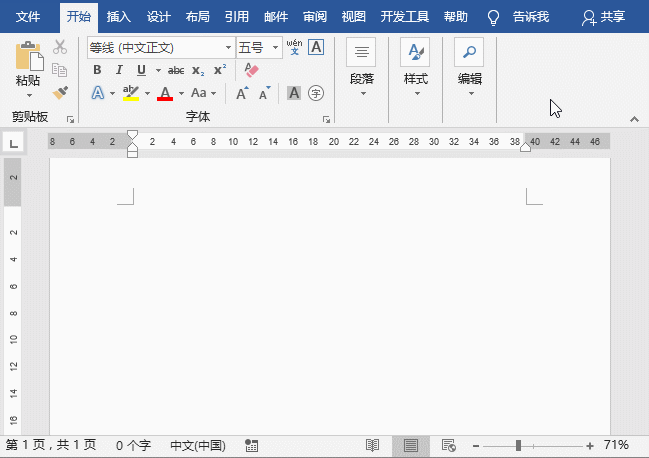Click the Format Painter brush icon
The width and height of the screenshot is (649, 458).
click(60, 93)
